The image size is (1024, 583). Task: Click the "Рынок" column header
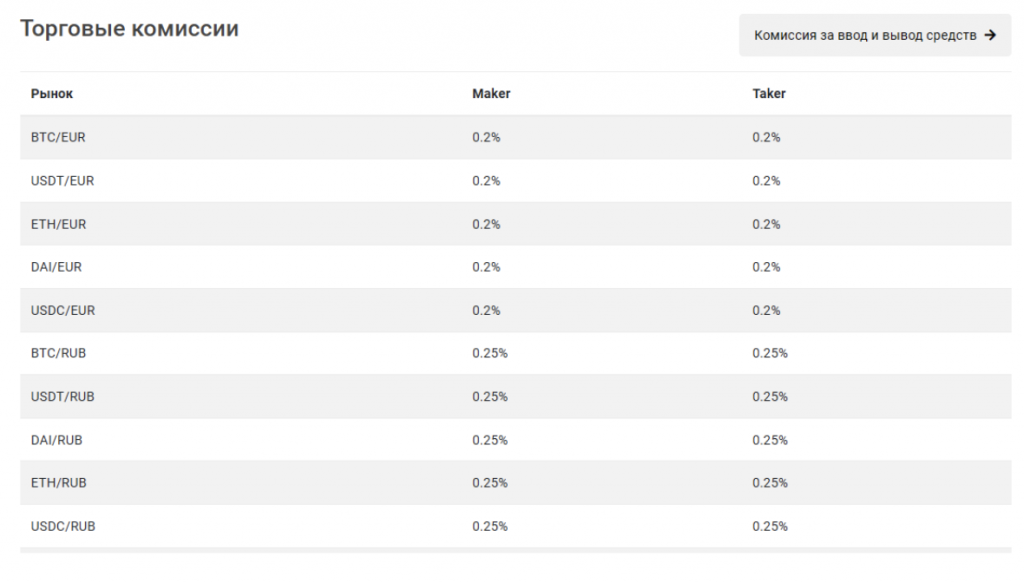[52, 94]
